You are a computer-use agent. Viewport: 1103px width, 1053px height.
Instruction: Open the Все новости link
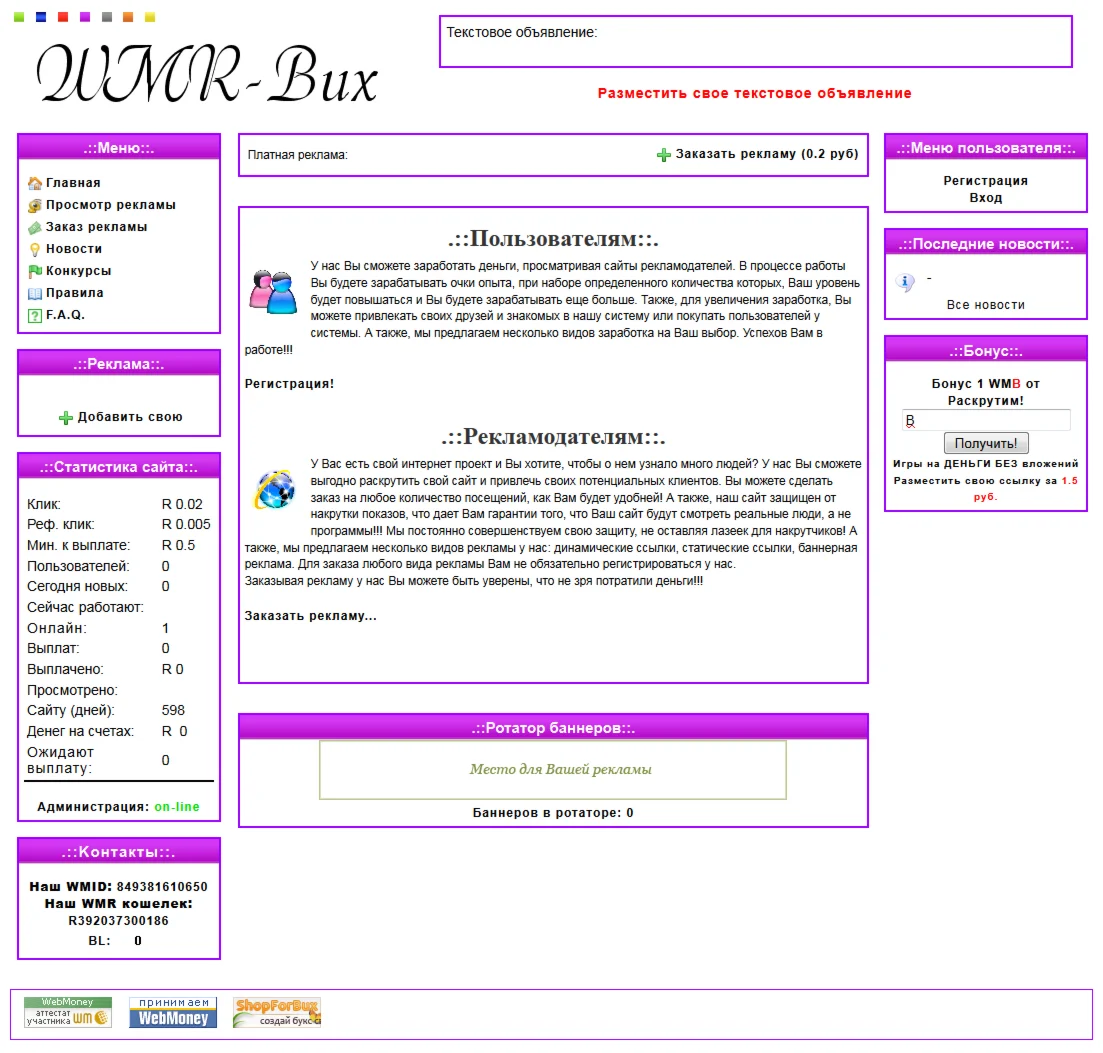[986, 305]
